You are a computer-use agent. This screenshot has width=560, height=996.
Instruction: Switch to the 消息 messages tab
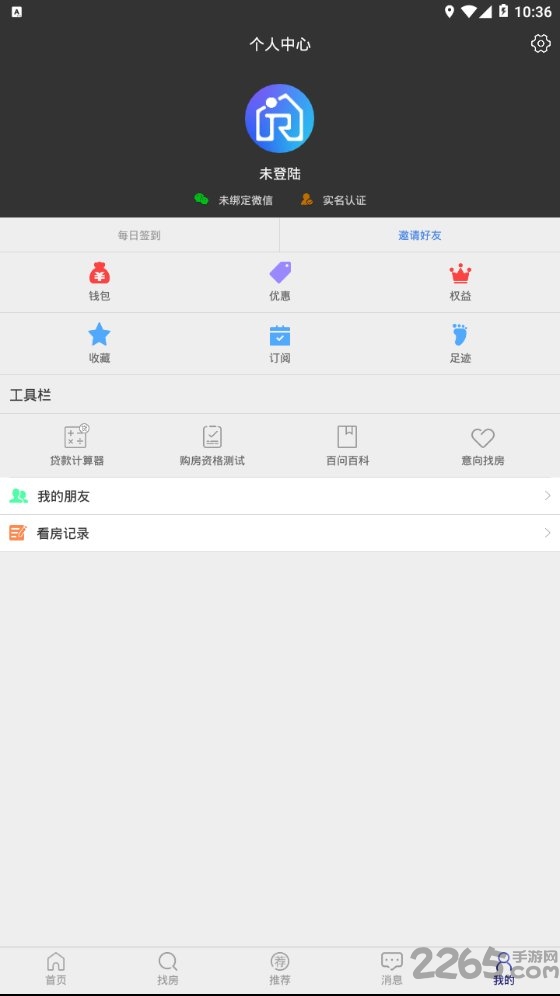coord(392,969)
